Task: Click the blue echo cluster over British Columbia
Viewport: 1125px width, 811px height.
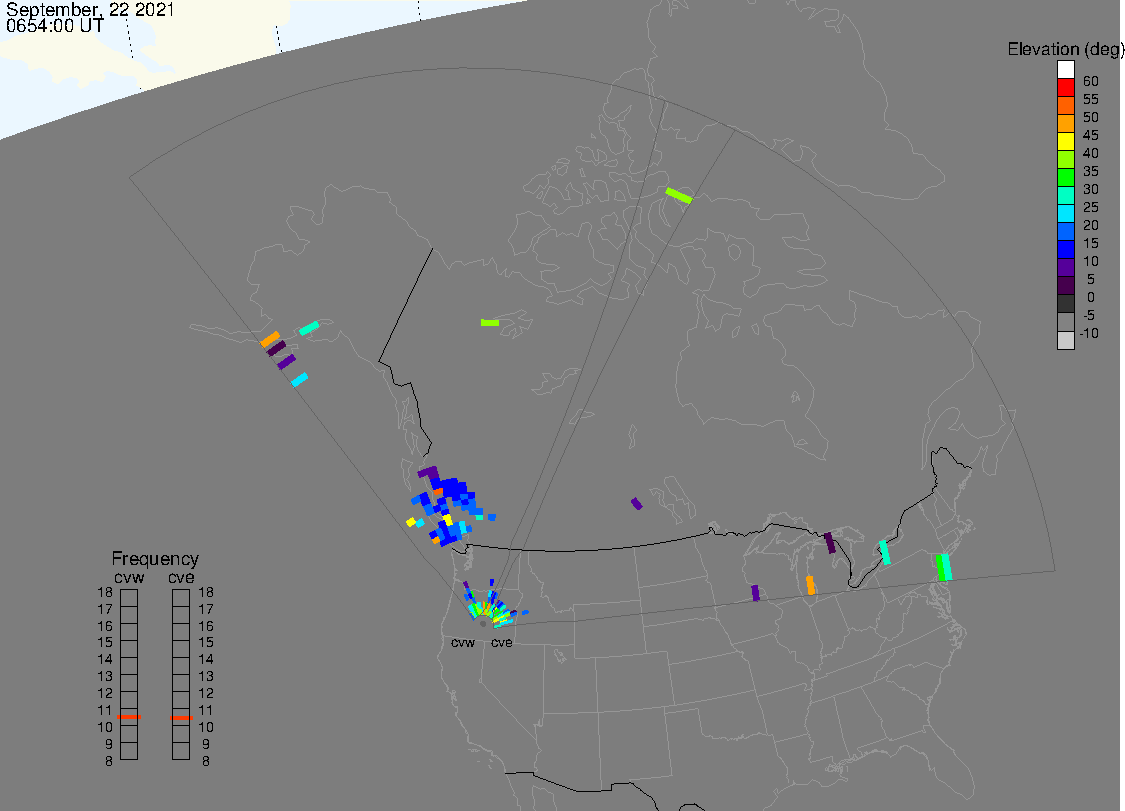Action: pos(451,506)
